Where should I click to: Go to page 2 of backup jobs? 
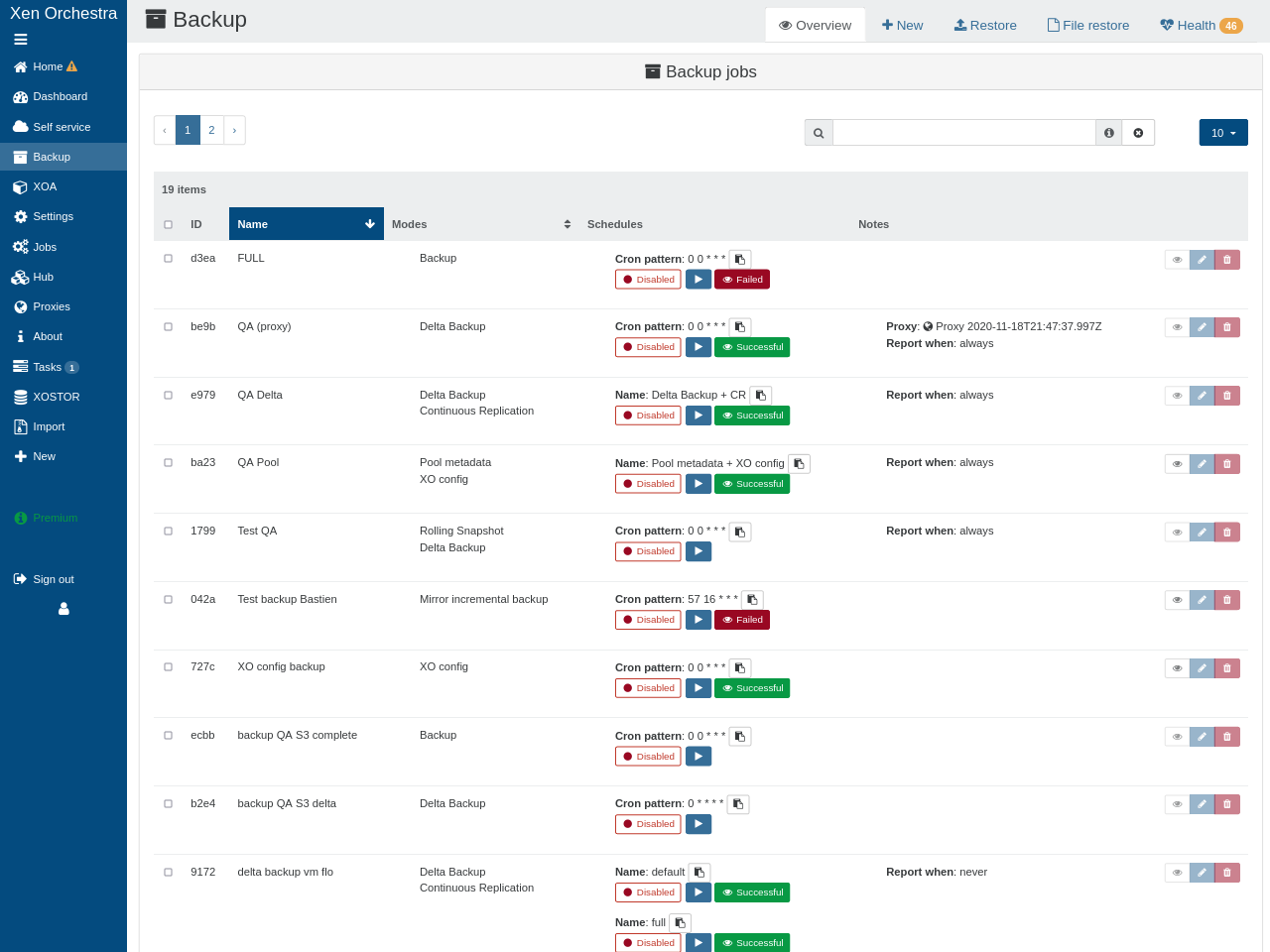[x=211, y=130]
